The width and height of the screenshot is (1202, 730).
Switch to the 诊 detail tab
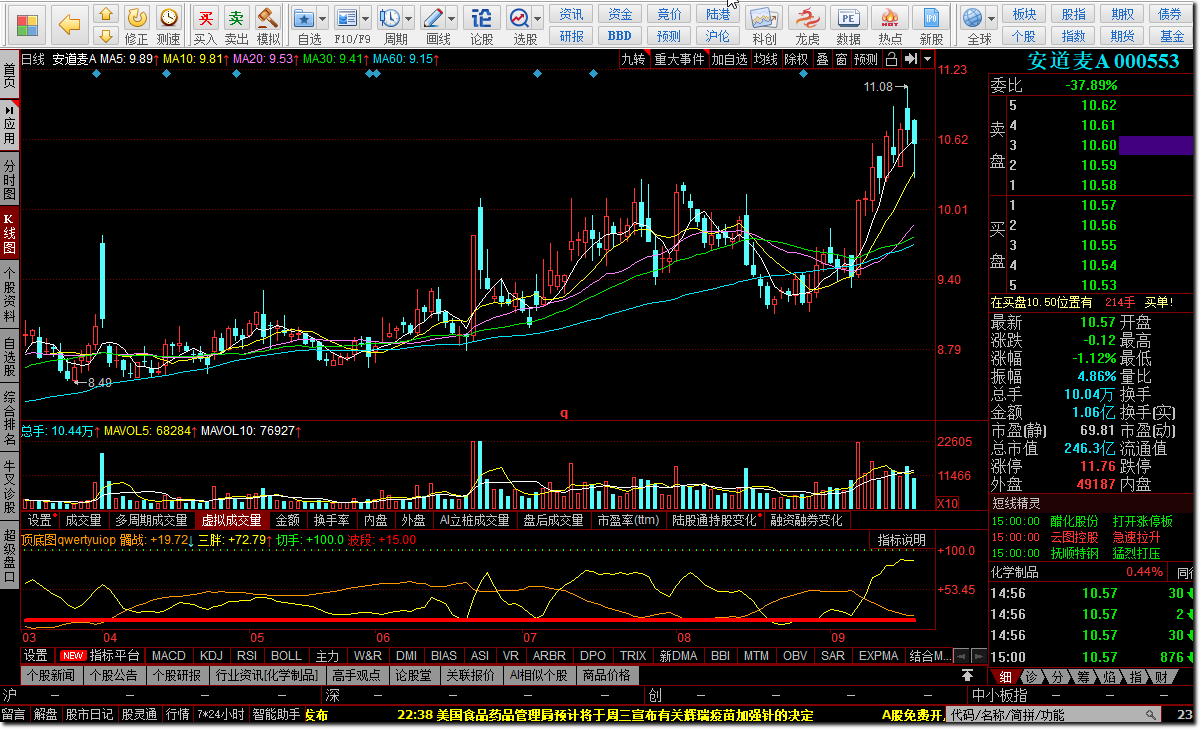pos(1031,677)
